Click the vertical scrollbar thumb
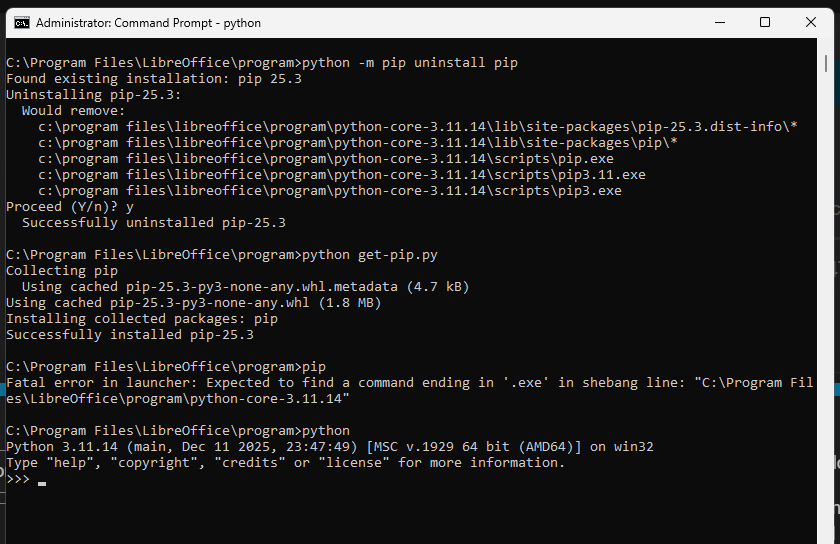Image resolution: width=840 pixels, height=544 pixels. point(826,62)
